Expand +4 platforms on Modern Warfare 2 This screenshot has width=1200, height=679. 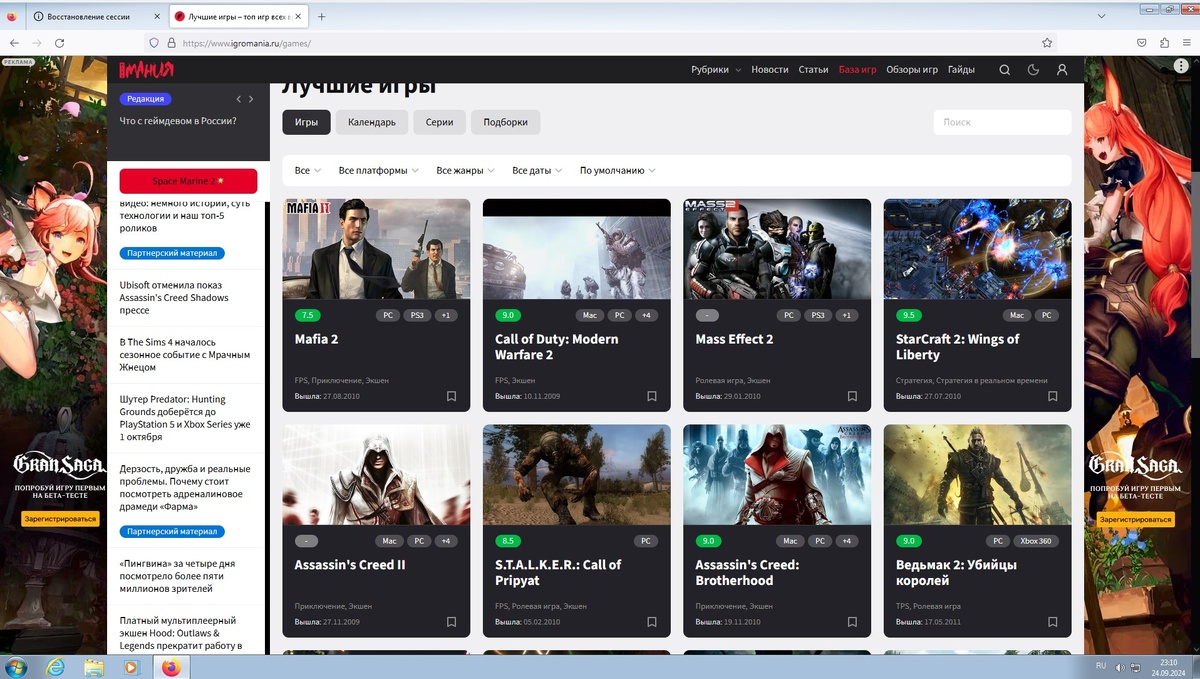[646, 315]
